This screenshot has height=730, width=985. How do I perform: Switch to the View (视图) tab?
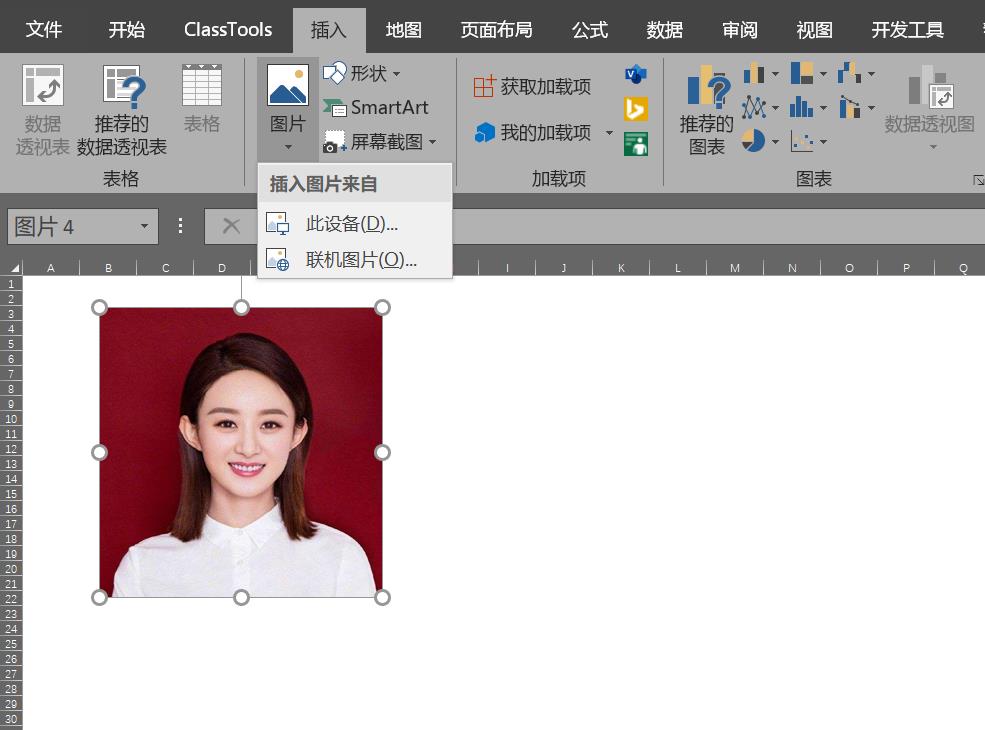pos(814,30)
